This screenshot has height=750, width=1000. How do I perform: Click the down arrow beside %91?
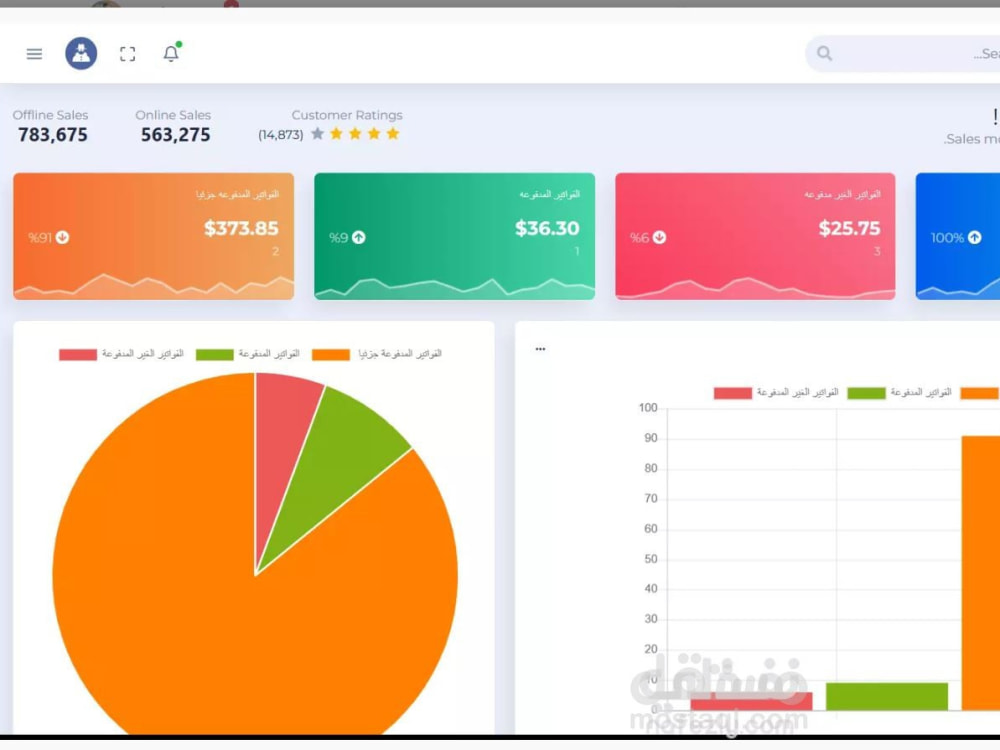pos(62,237)
